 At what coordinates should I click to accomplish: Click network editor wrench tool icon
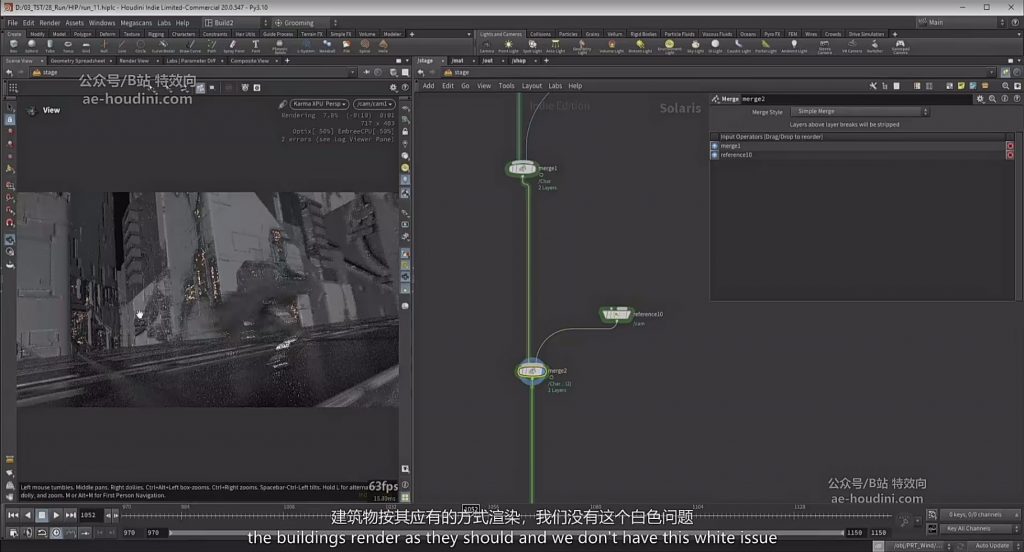pos(872,86)
